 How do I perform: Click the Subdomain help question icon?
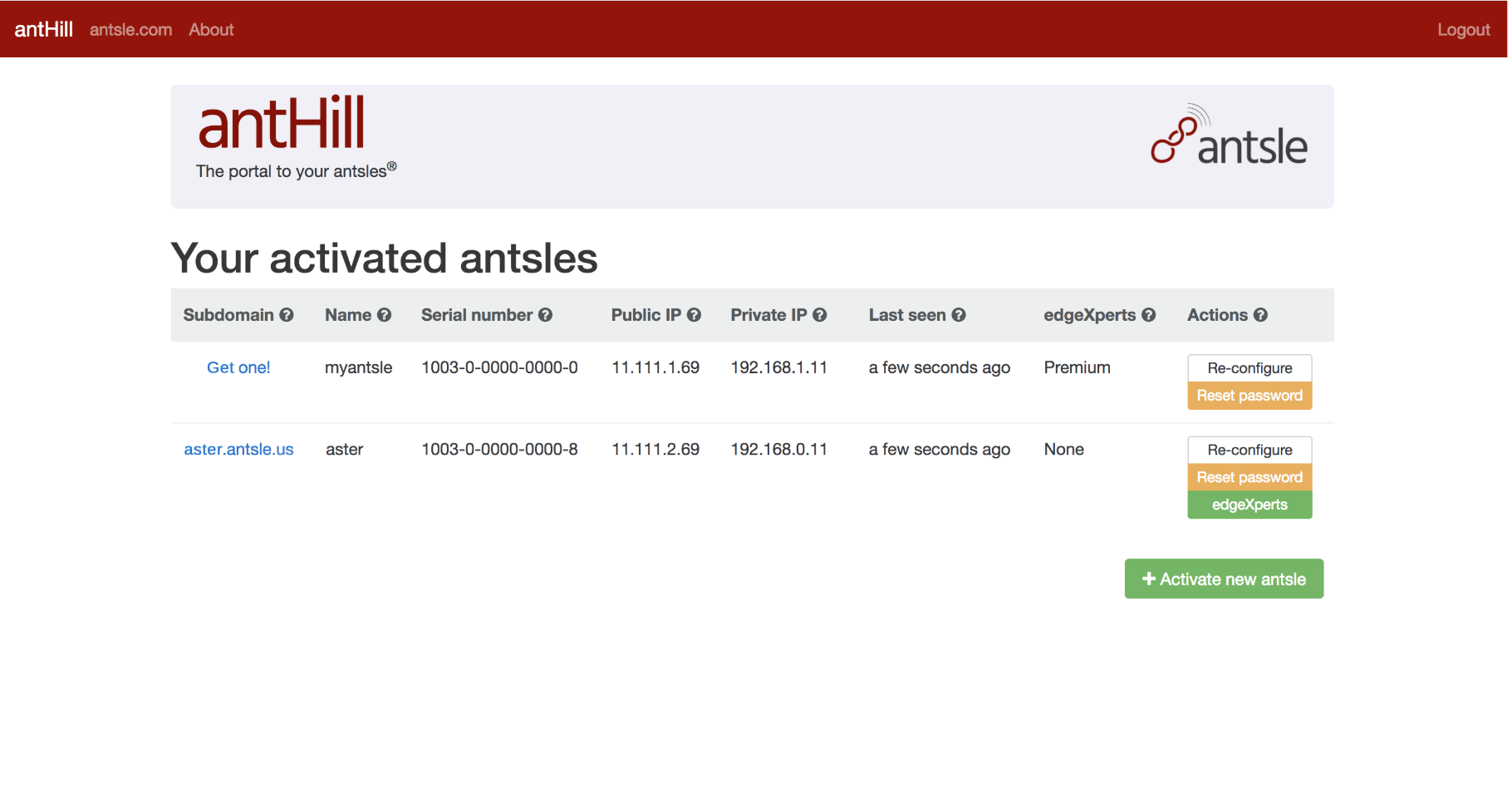(x=287, y=315)
